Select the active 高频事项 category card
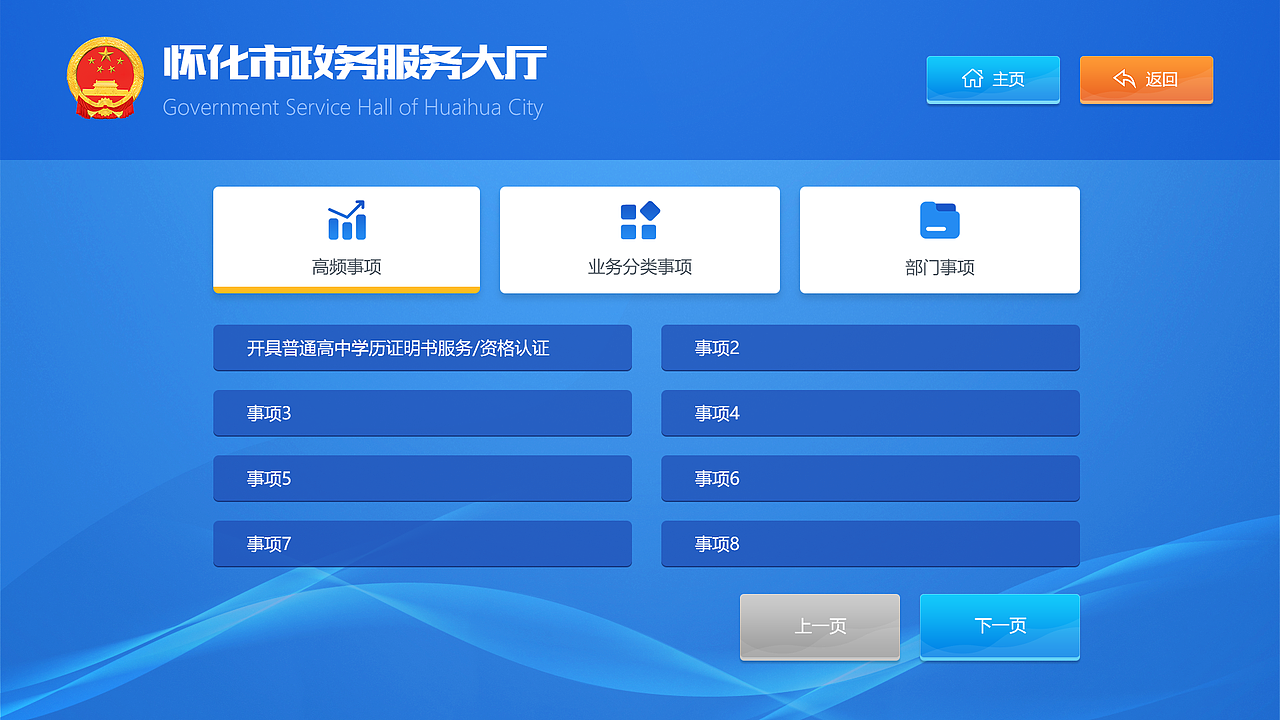This screenshot has height=720, width=1280. click(x=346, y=240)
